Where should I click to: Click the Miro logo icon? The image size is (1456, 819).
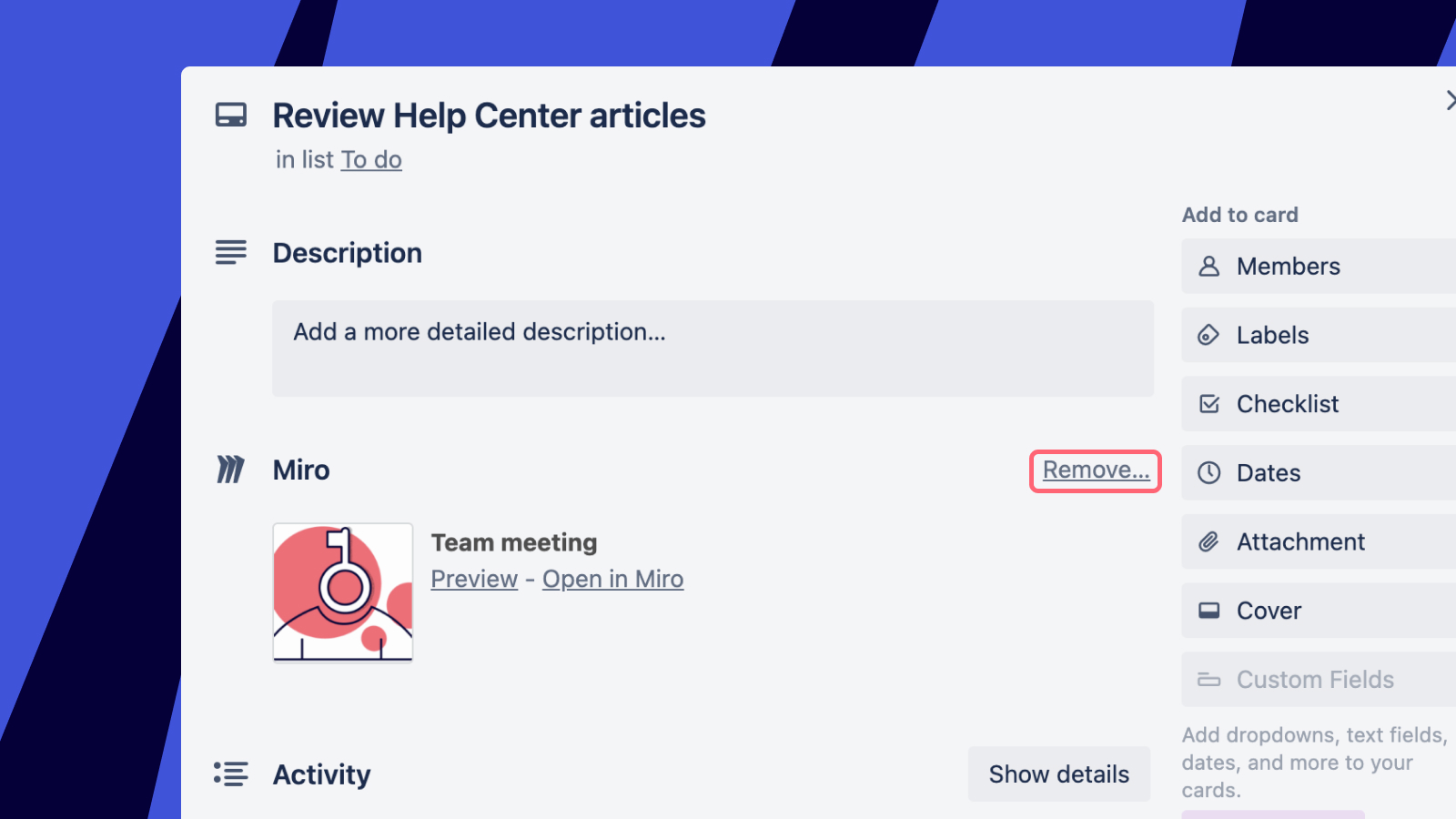230,470
